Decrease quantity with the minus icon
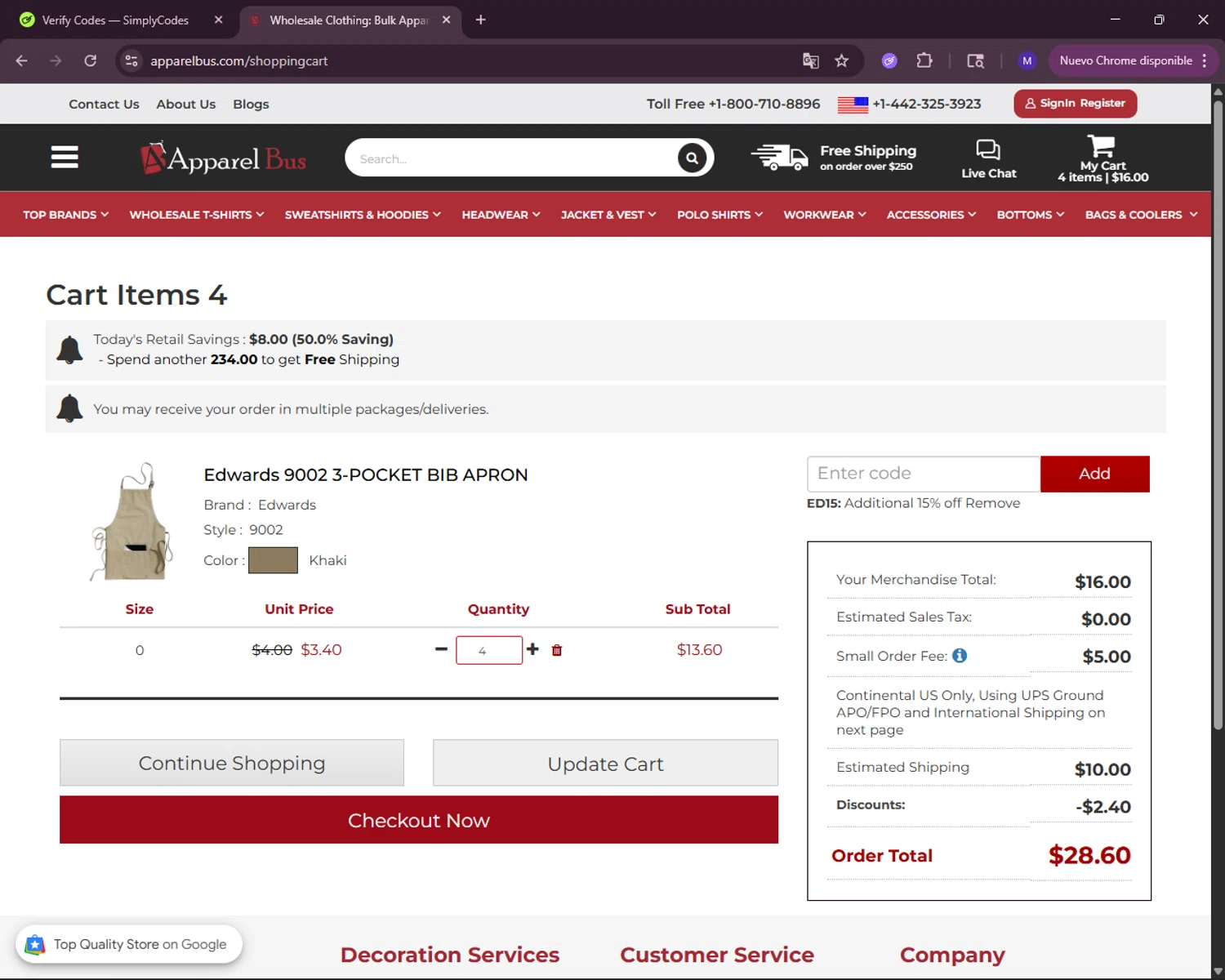Viewport: 1225px width, 980px height. 441,648
